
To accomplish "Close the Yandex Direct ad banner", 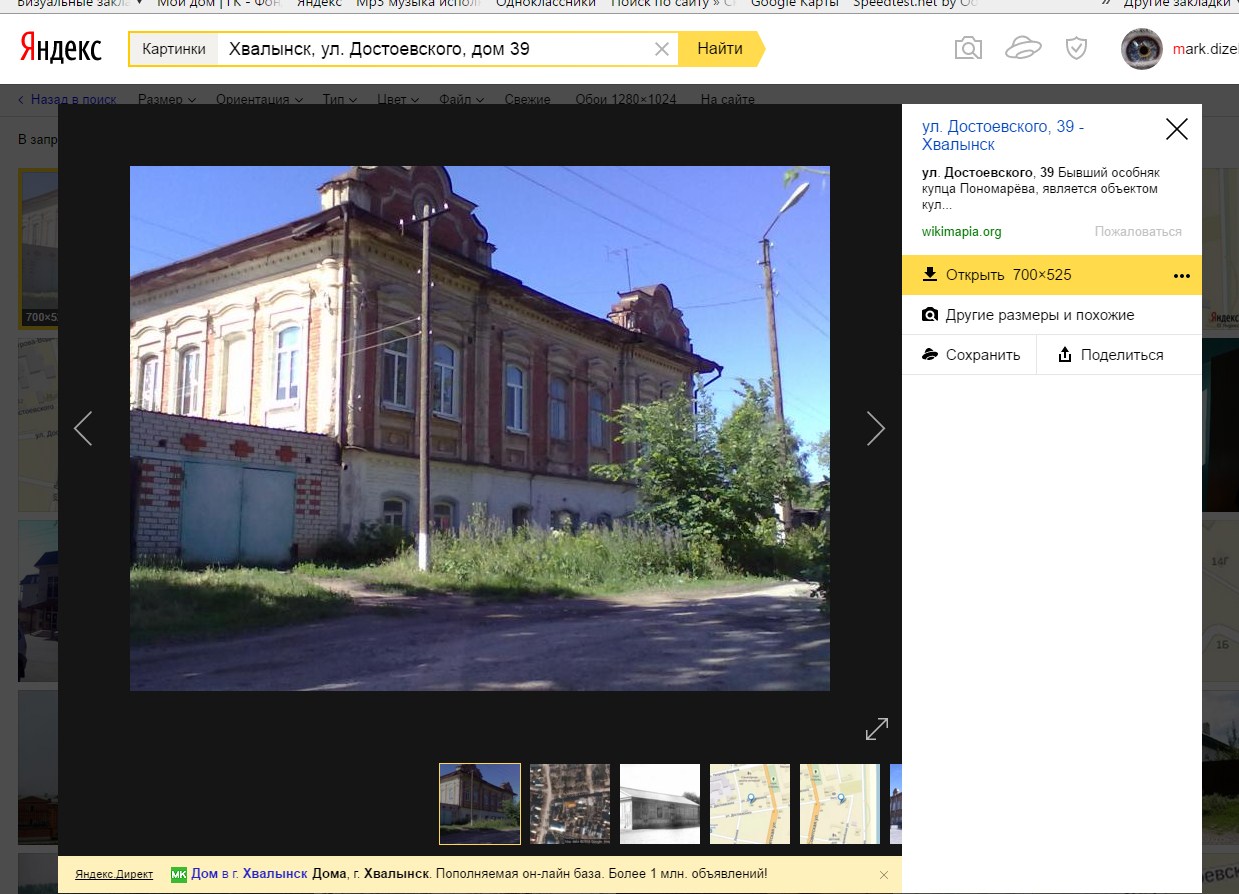I will pos(884,875).
